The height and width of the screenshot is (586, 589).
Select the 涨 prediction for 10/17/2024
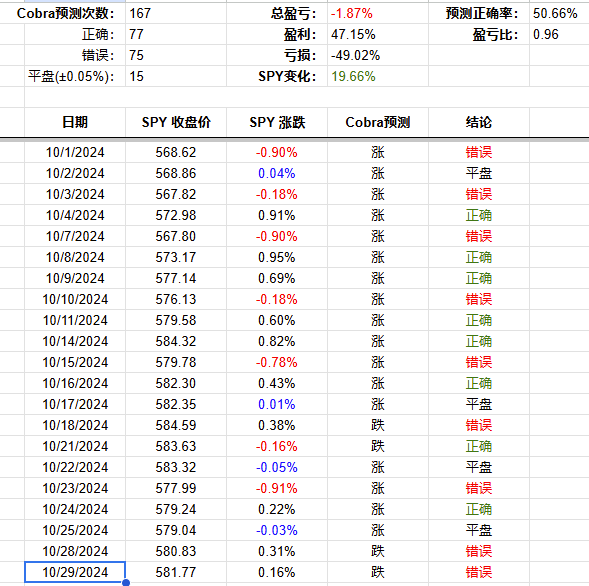pos(378,405)
